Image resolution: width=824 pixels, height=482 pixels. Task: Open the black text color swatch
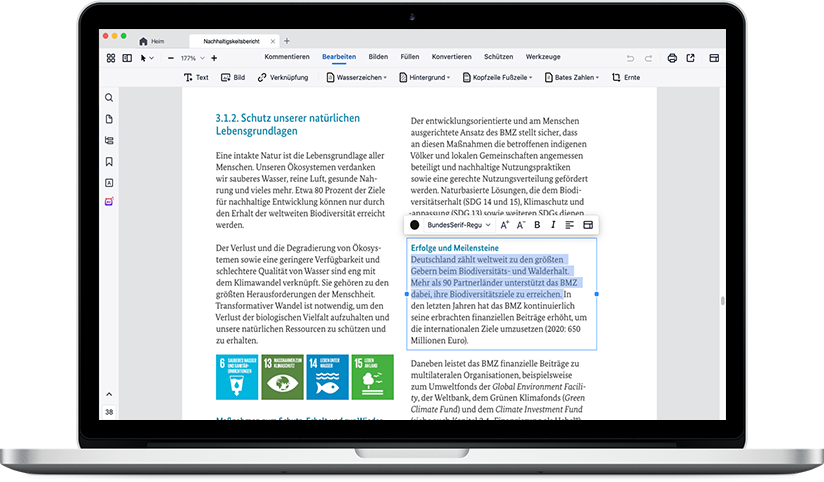415,225
